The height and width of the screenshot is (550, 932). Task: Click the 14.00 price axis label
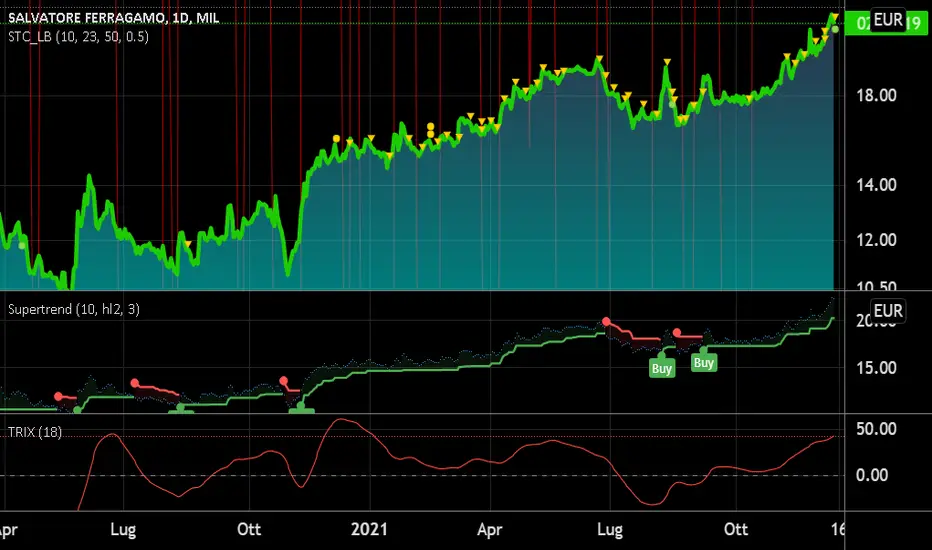(876, 185)
